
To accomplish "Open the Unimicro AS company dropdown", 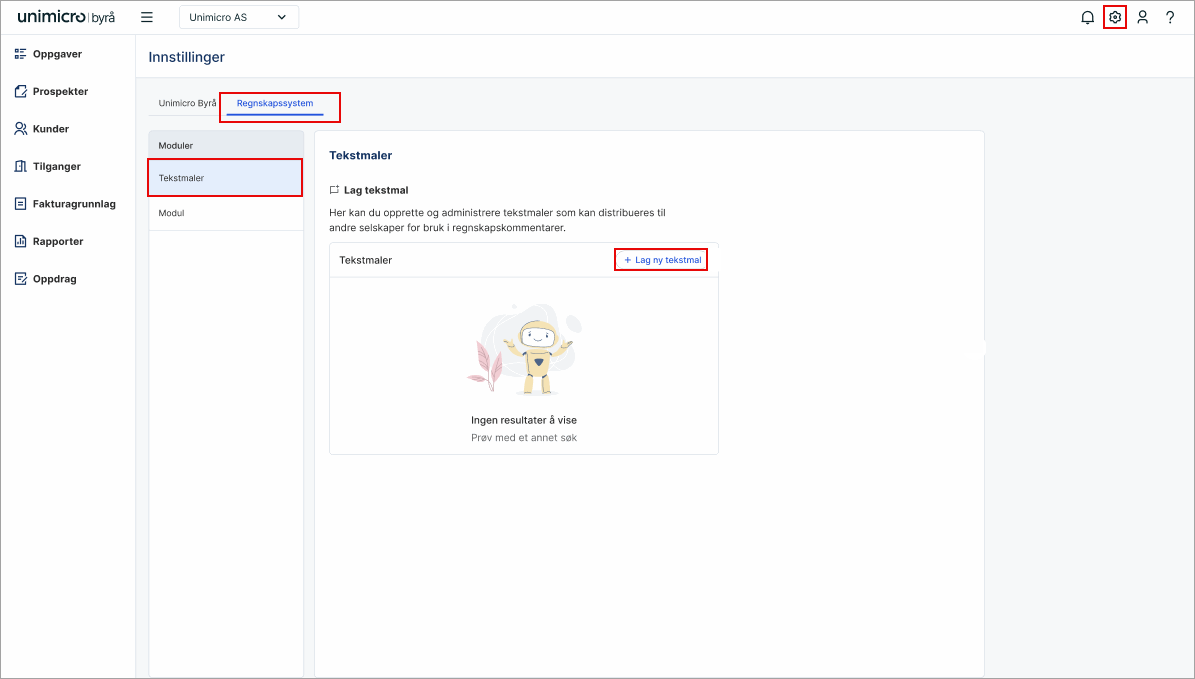I will pyautogui.click(x=239, y=17).
